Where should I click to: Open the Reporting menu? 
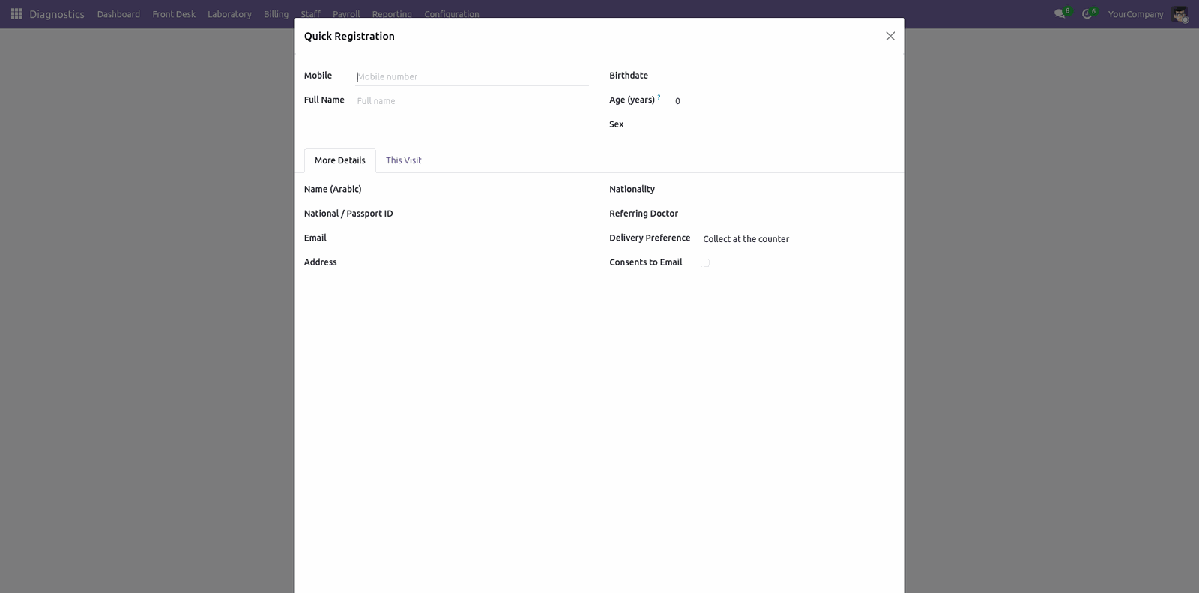(392, 14)
